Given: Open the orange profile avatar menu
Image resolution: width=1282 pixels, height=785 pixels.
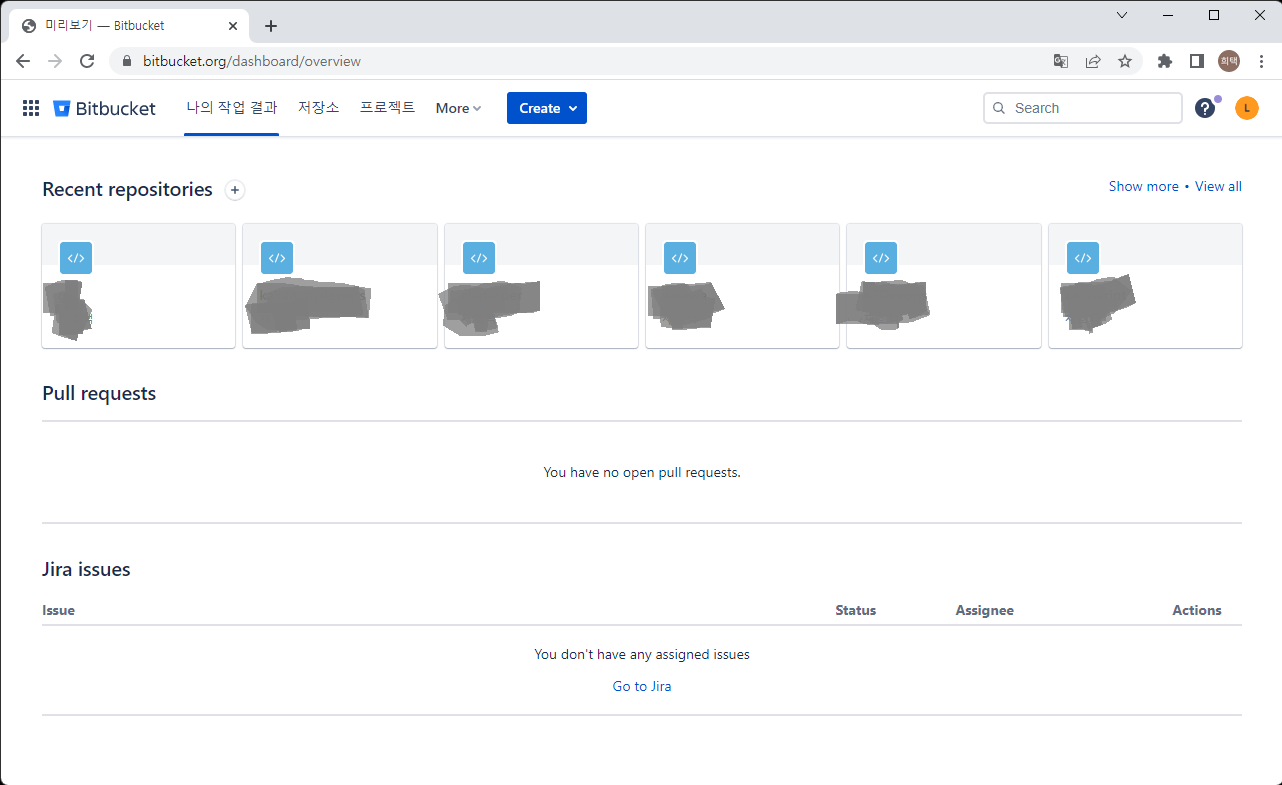Looking at the screenshot, I should point(1246,108).
